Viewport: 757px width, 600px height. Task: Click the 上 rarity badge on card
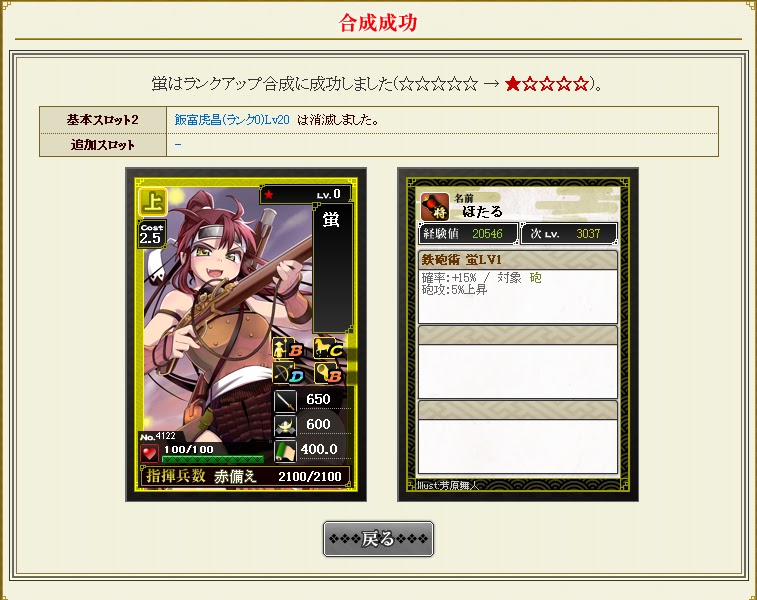[x=153, y=201]
